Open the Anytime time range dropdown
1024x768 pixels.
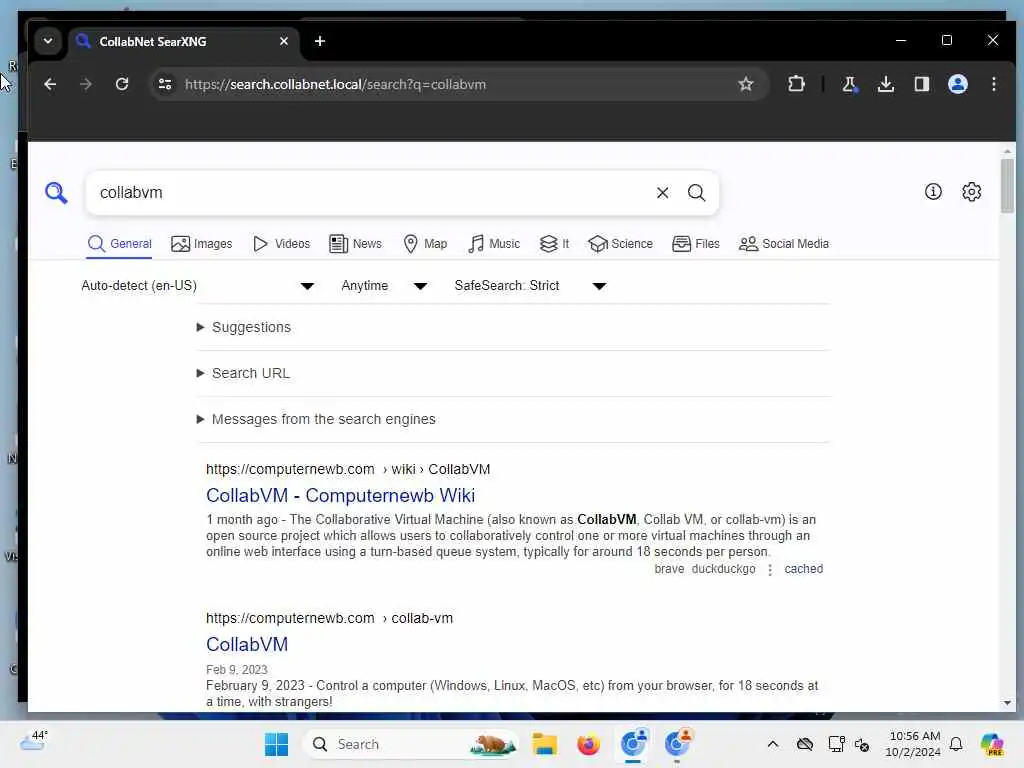[x=385, y=286]
